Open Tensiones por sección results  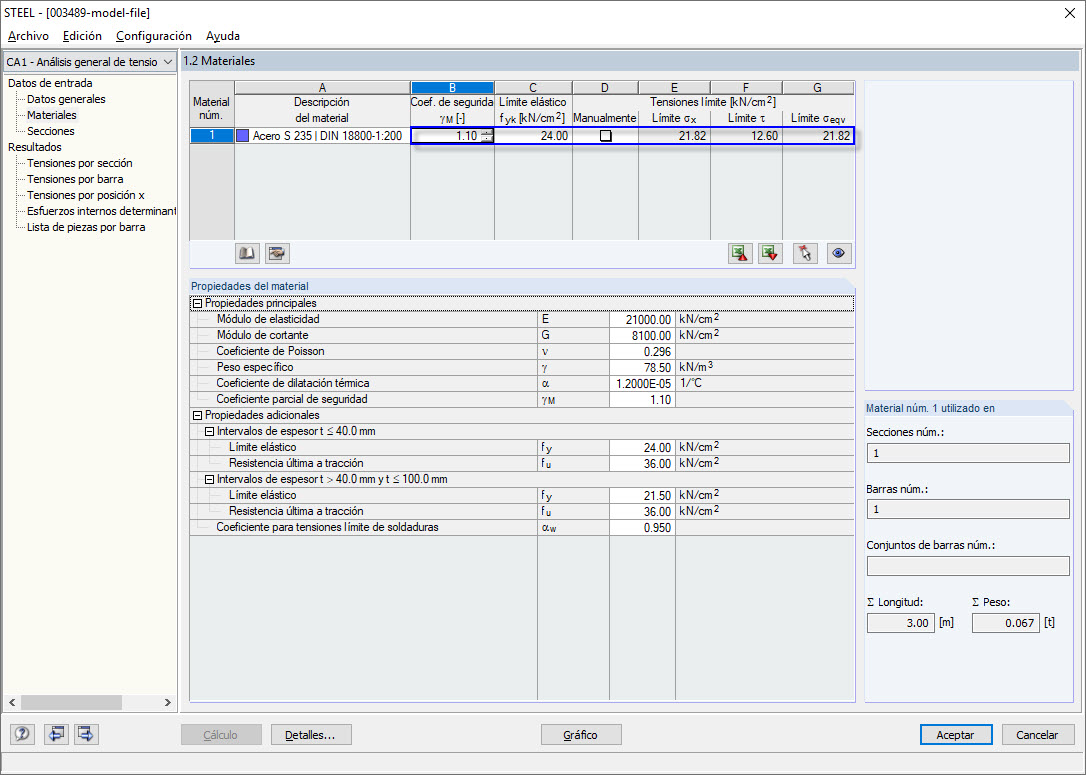tap(80, 163)
